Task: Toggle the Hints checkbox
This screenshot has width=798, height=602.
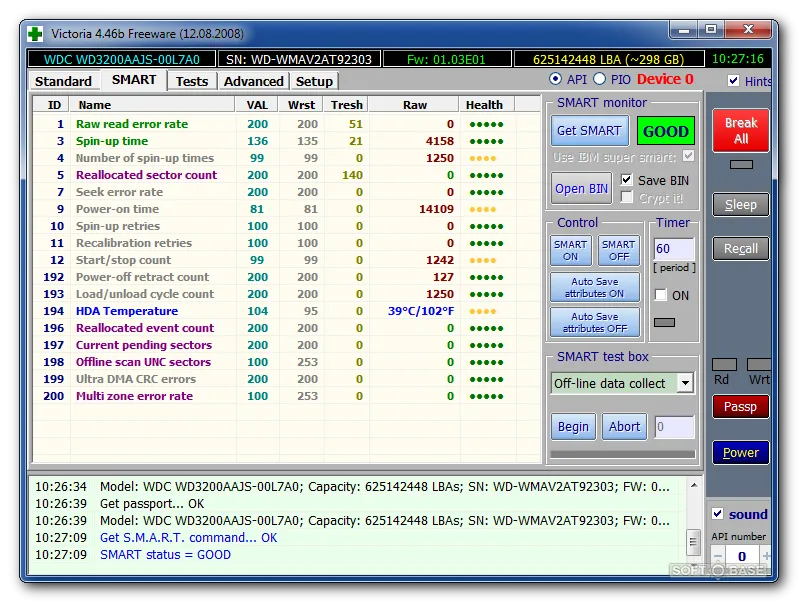Action: [733, 80]
